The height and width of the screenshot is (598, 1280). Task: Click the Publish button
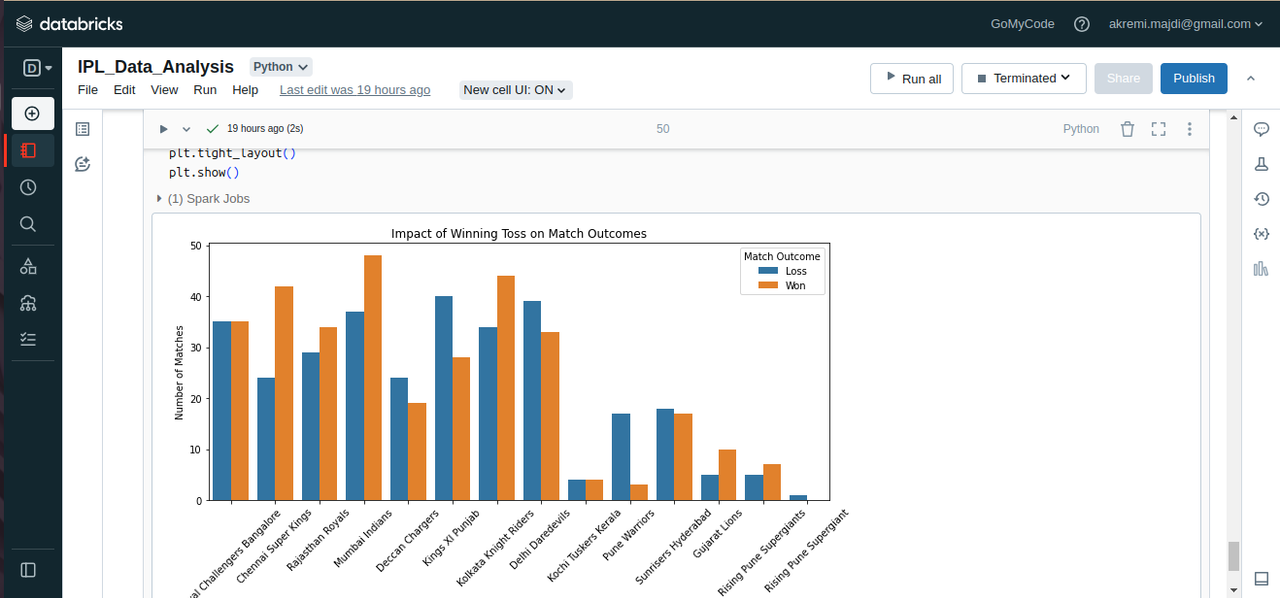tap(1194, 78)
